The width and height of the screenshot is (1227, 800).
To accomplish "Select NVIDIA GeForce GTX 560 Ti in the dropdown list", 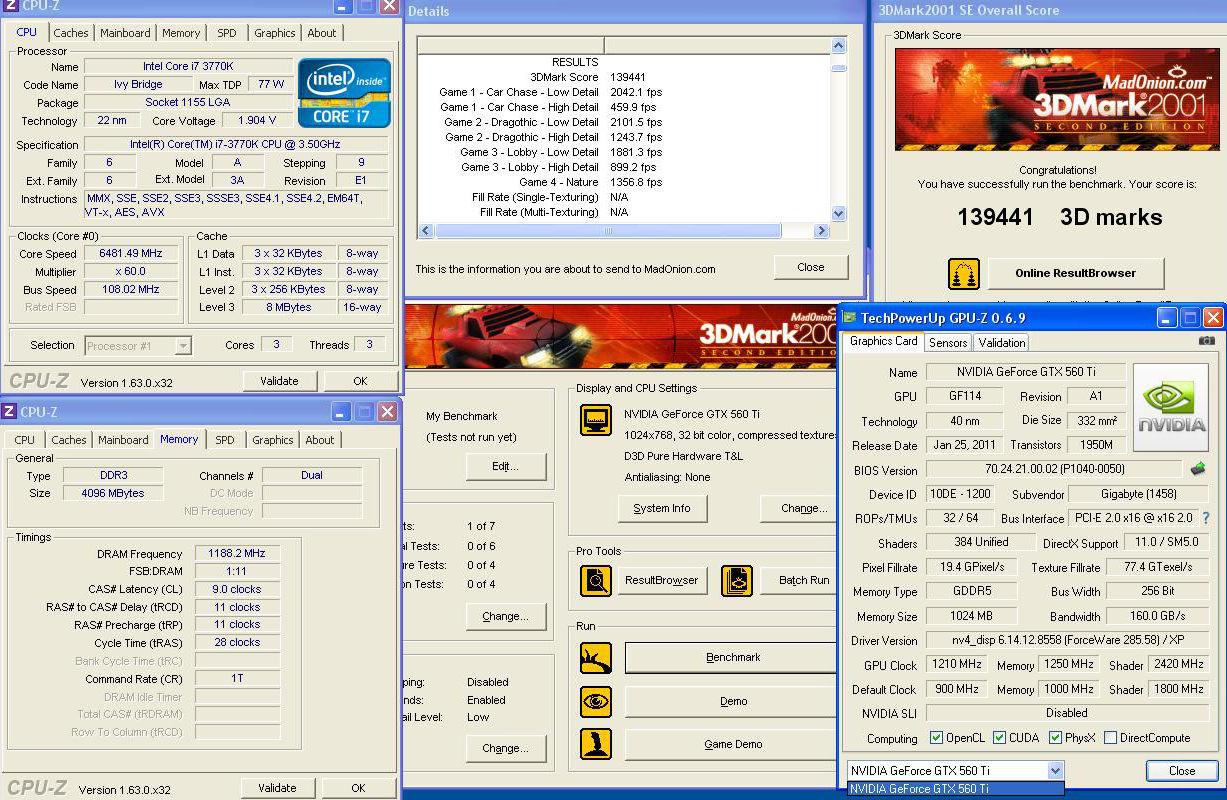I will click(x=955, y=789).
